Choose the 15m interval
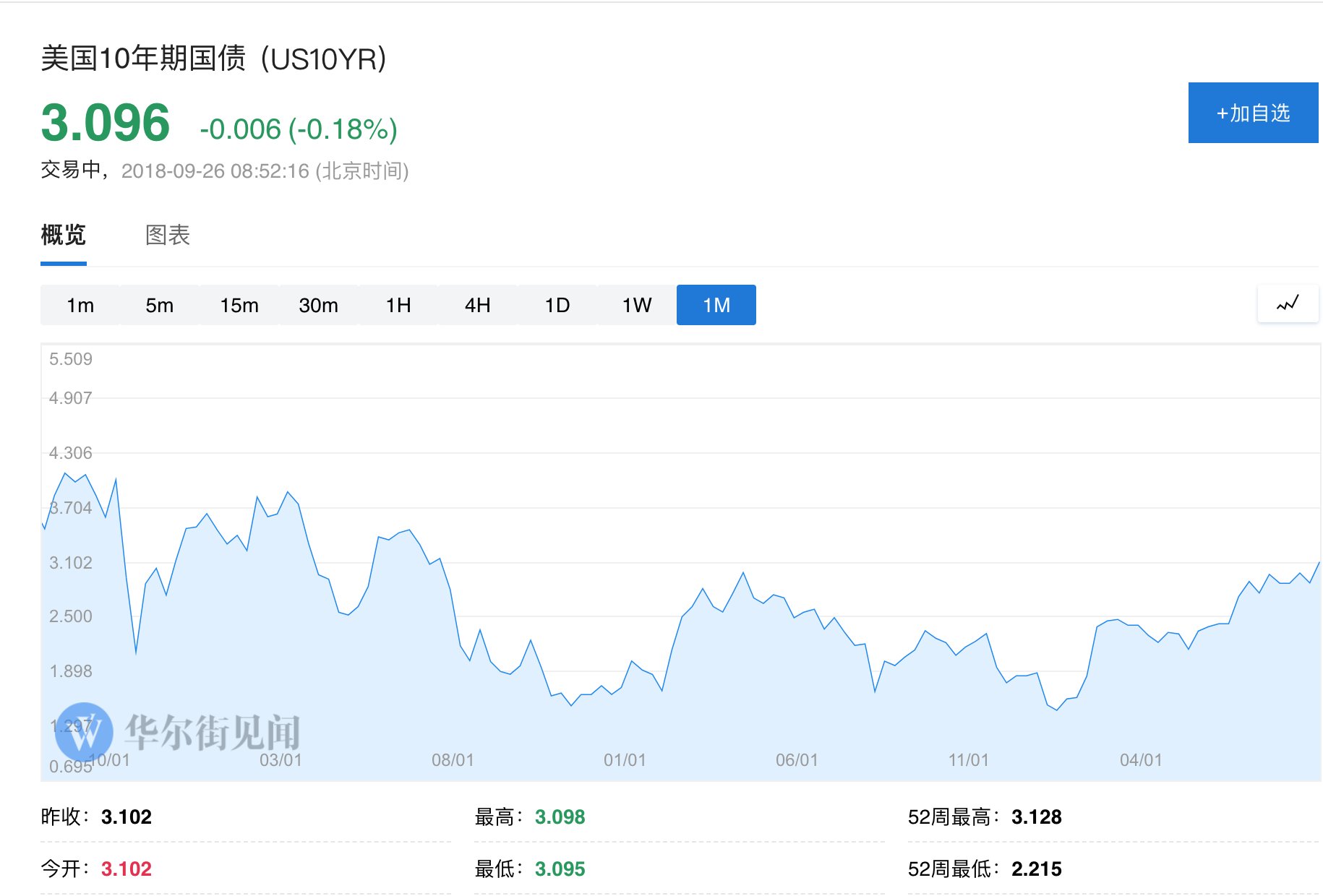 [239, 305]
